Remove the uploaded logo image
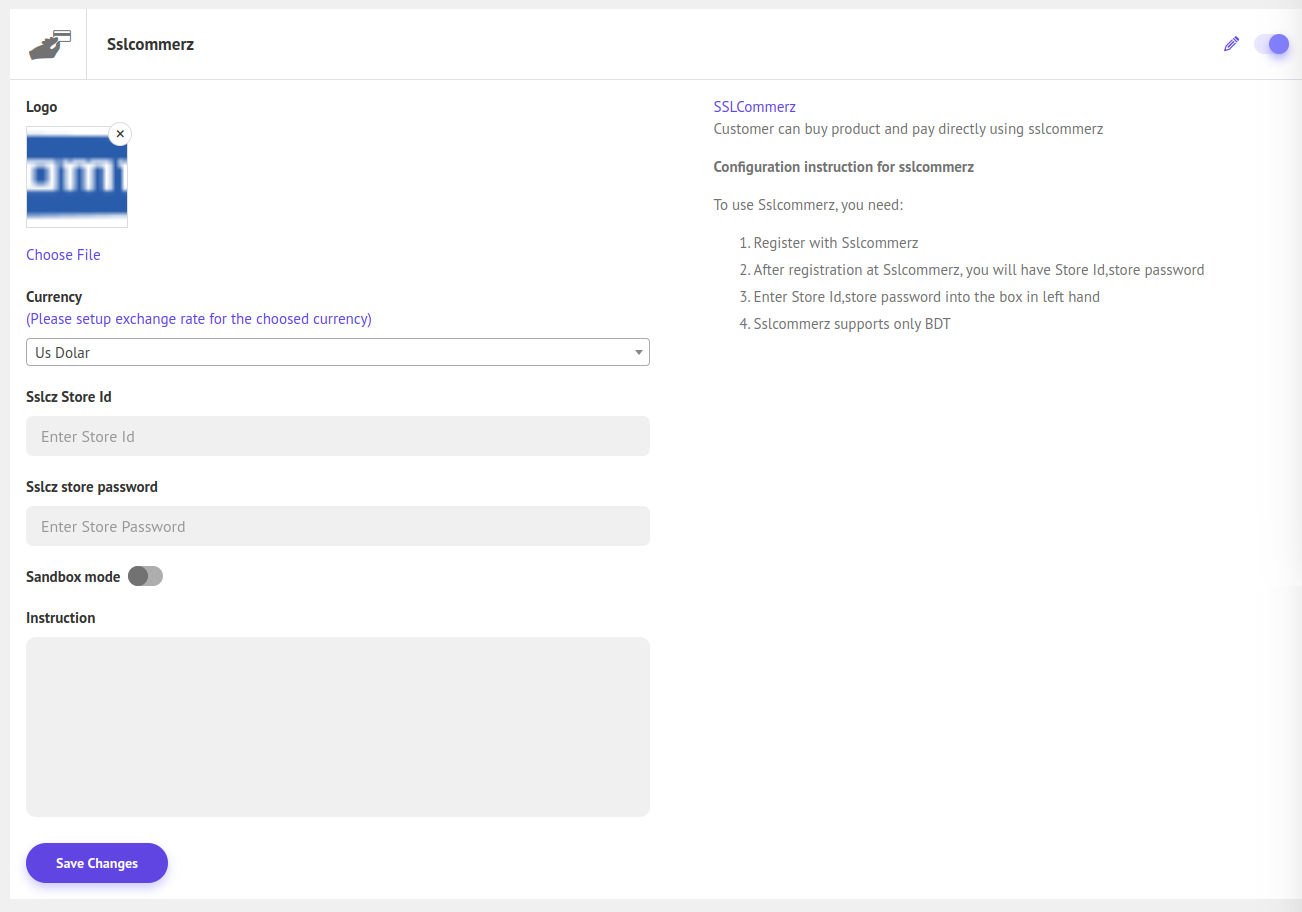 tap(120, 134)
